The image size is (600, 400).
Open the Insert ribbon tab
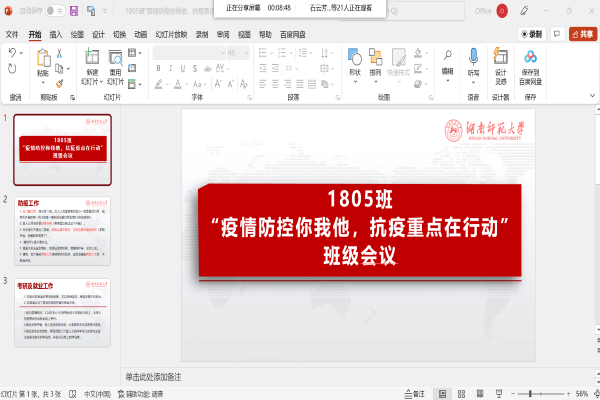(56, 33)
